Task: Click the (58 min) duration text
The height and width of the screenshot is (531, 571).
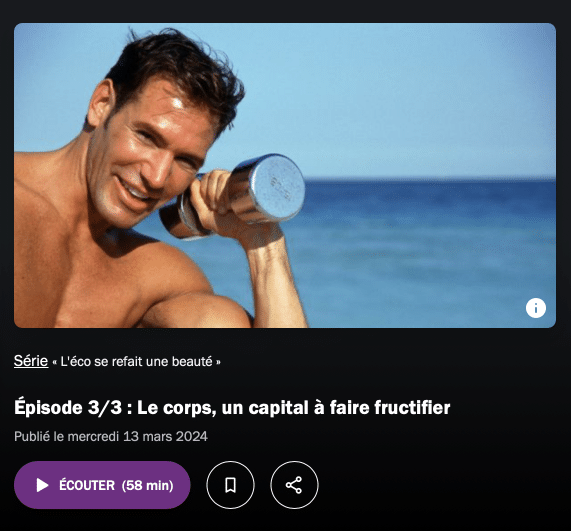Action: pyautogui.click(x=147, y=485)
